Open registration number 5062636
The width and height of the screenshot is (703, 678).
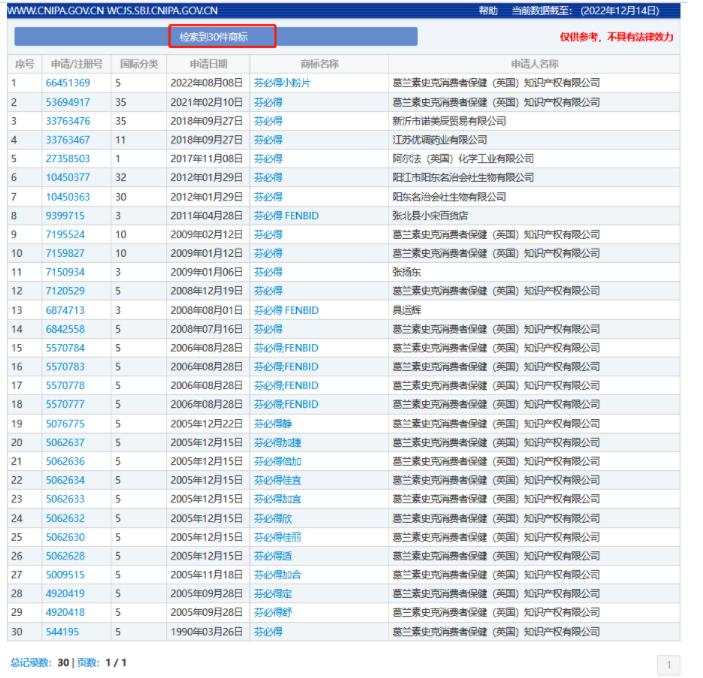[x=65, y=461]
